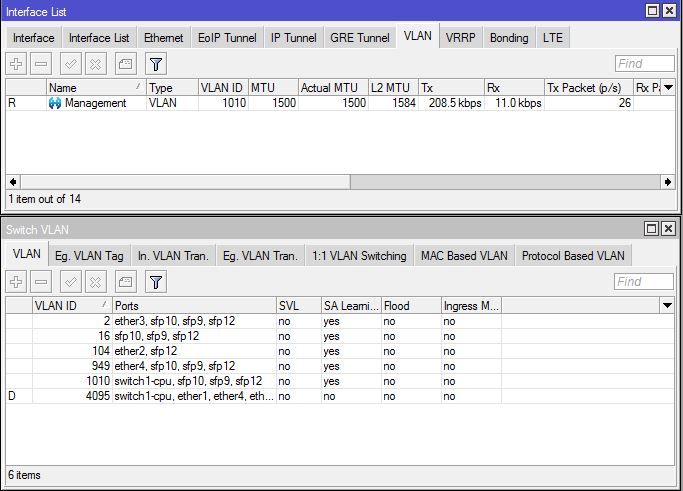Open the MAC Based VLAN tab

tap(464, 256)
